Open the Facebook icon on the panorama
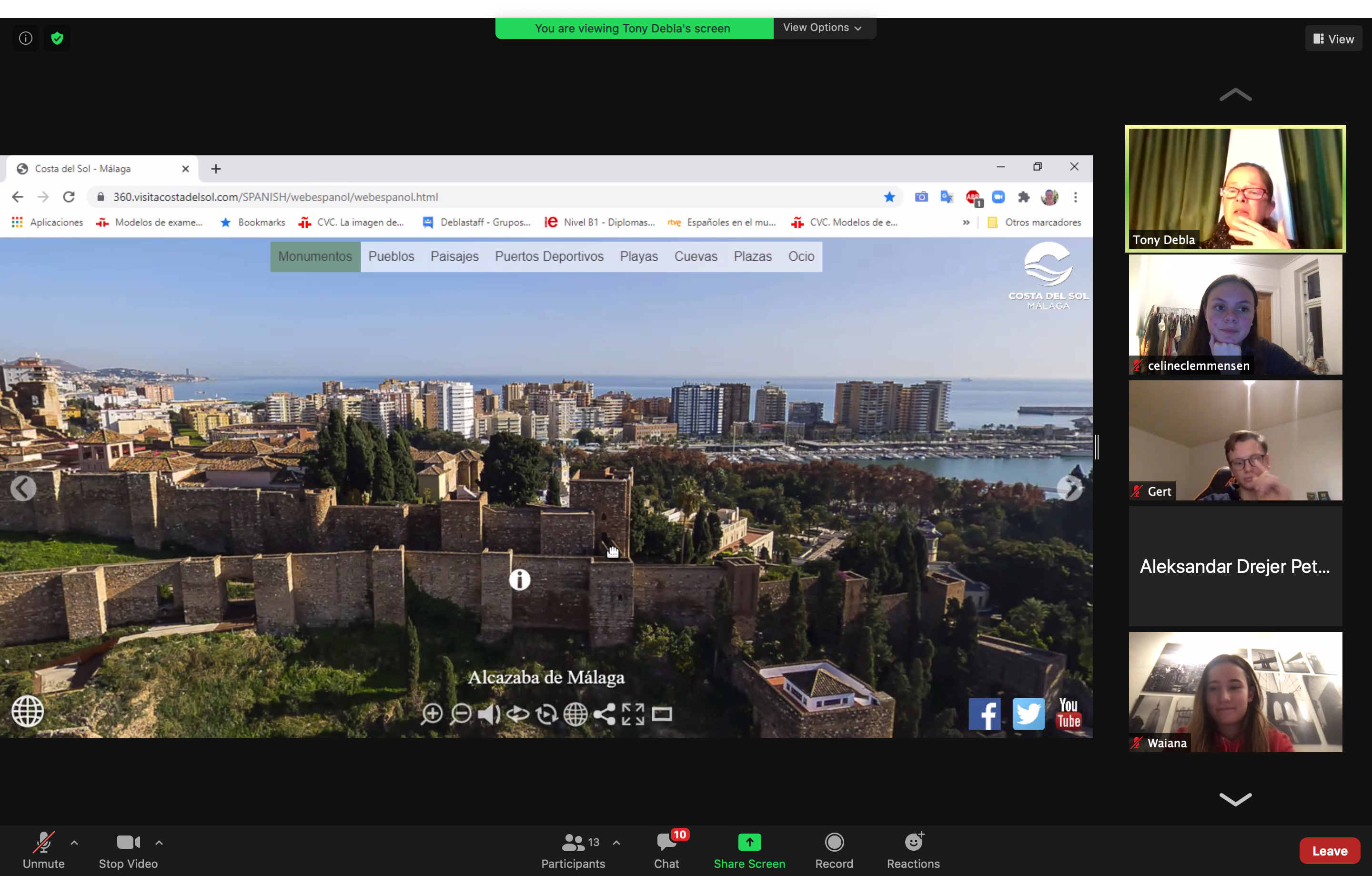The width and height of the screenshot is (1372, 876). (984, 713)
